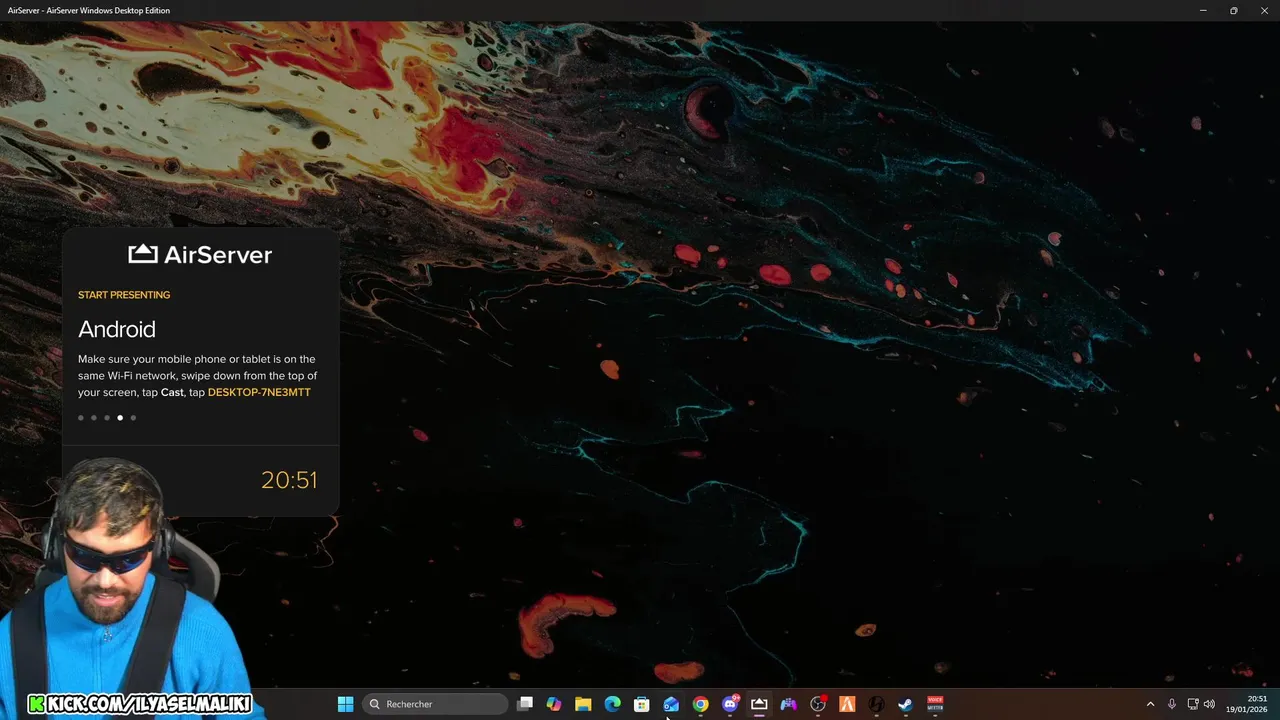Viewport: 1280px width, 720px height.
Task: Click the Android heading in AirServer panel
Action: tap(117, 329)
